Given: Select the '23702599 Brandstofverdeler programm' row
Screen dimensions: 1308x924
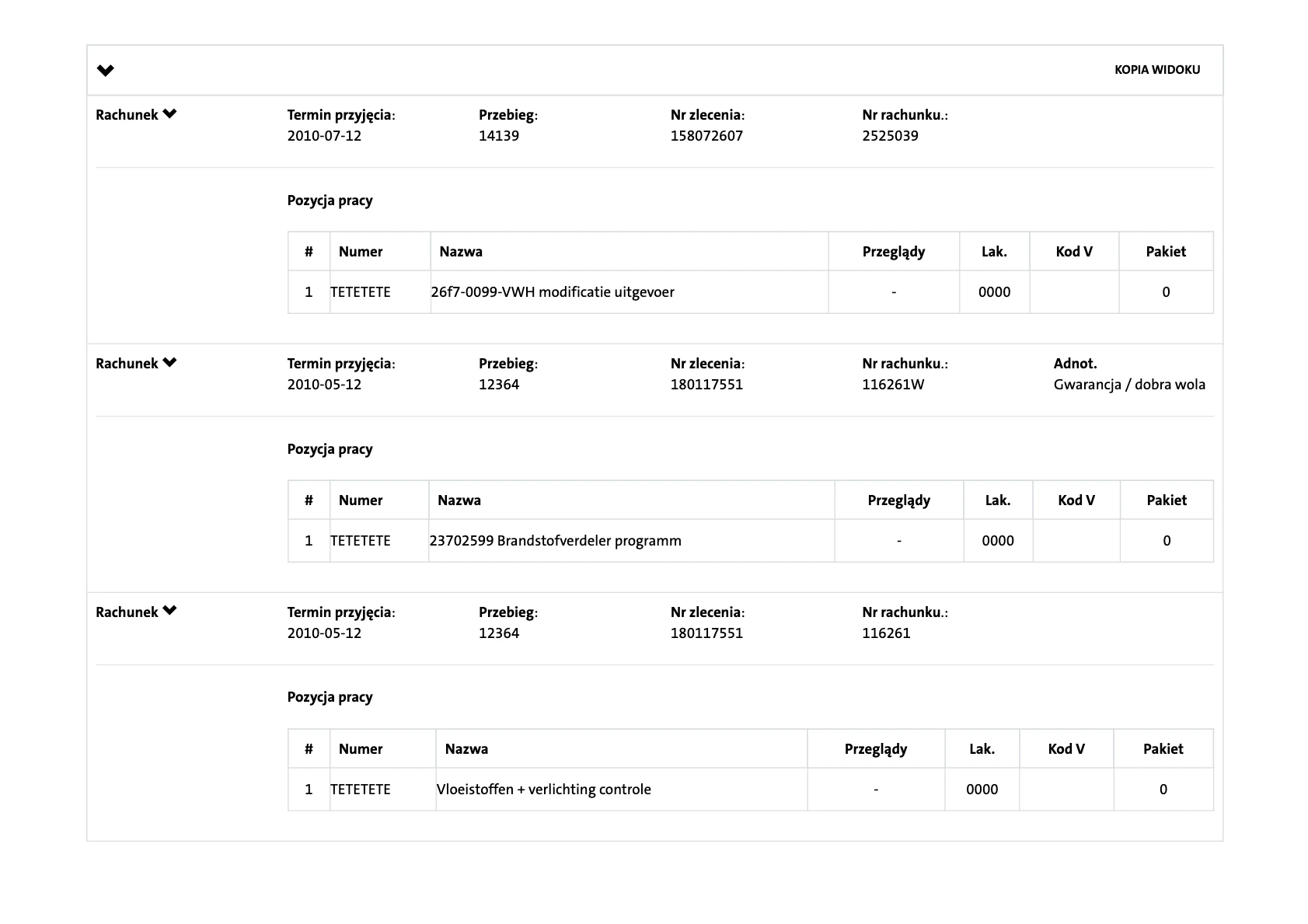Looking at the screenshot, I should coord(555,541).
